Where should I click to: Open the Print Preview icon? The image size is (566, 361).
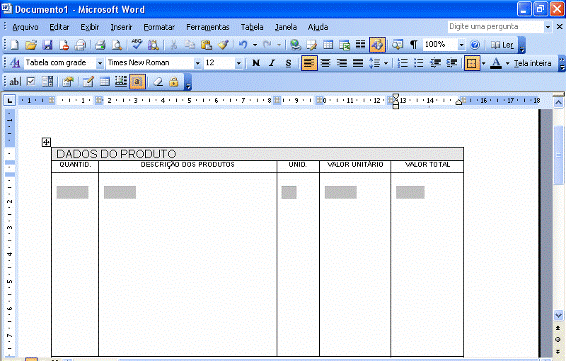pyautogui.click(x=117, y=45)
